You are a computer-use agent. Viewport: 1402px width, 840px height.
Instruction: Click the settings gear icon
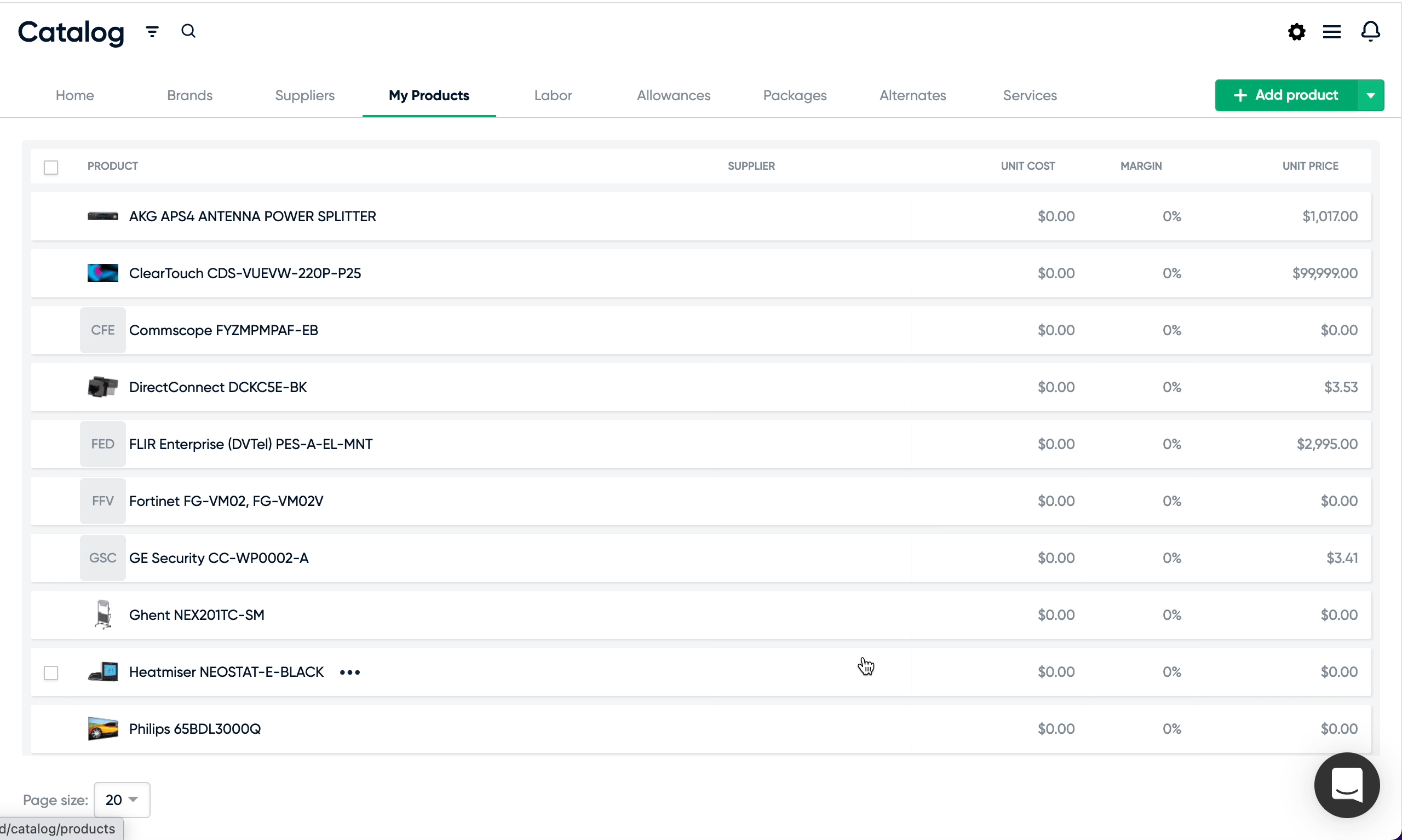tap(1297, 31)
